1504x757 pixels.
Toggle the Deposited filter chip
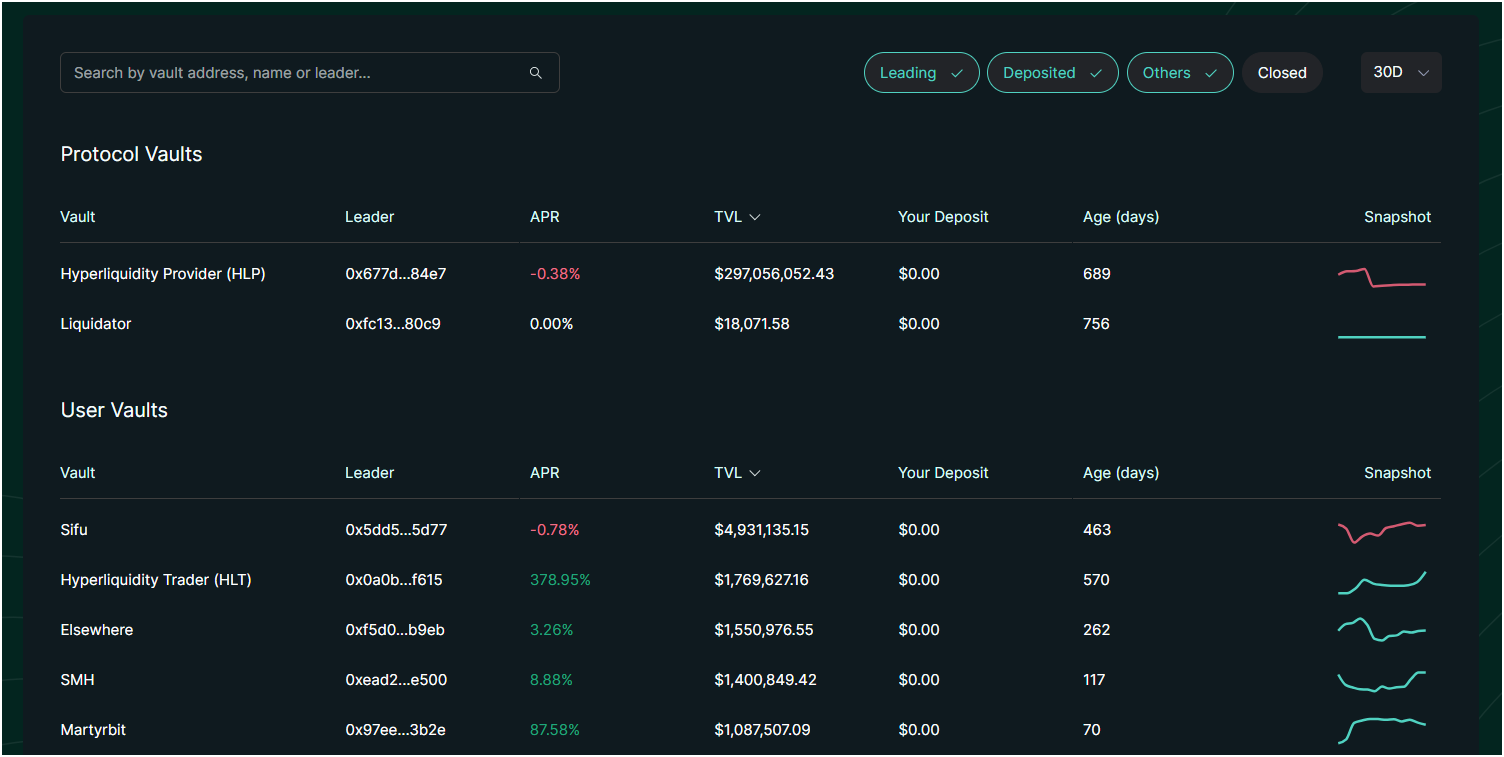pos(1052,73)
